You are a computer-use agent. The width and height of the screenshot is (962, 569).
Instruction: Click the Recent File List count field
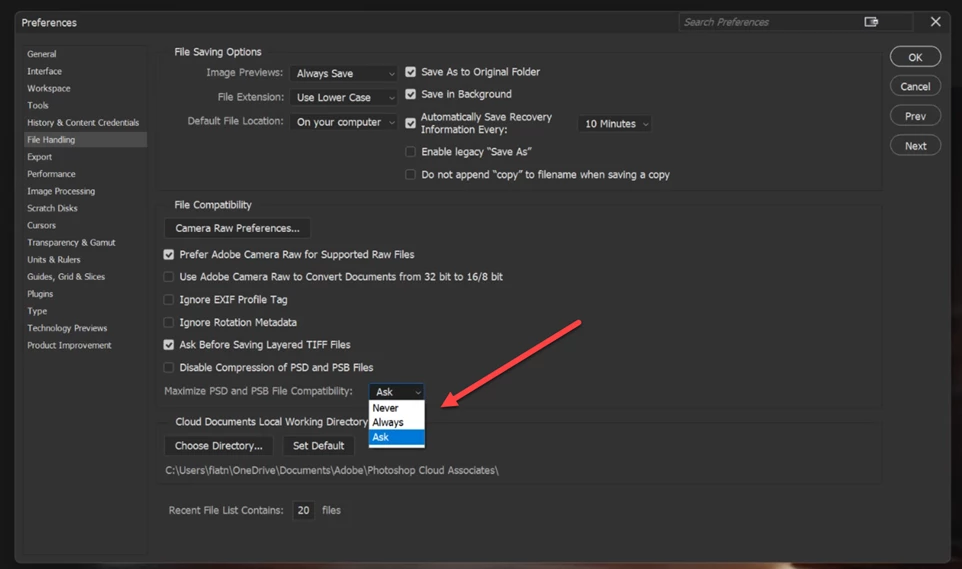303,510
